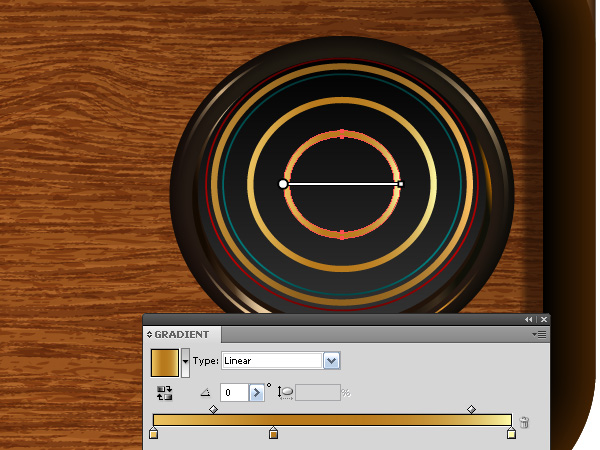Click the aspect ratio icon
600x450 pixels.
[x=285, y=393]
